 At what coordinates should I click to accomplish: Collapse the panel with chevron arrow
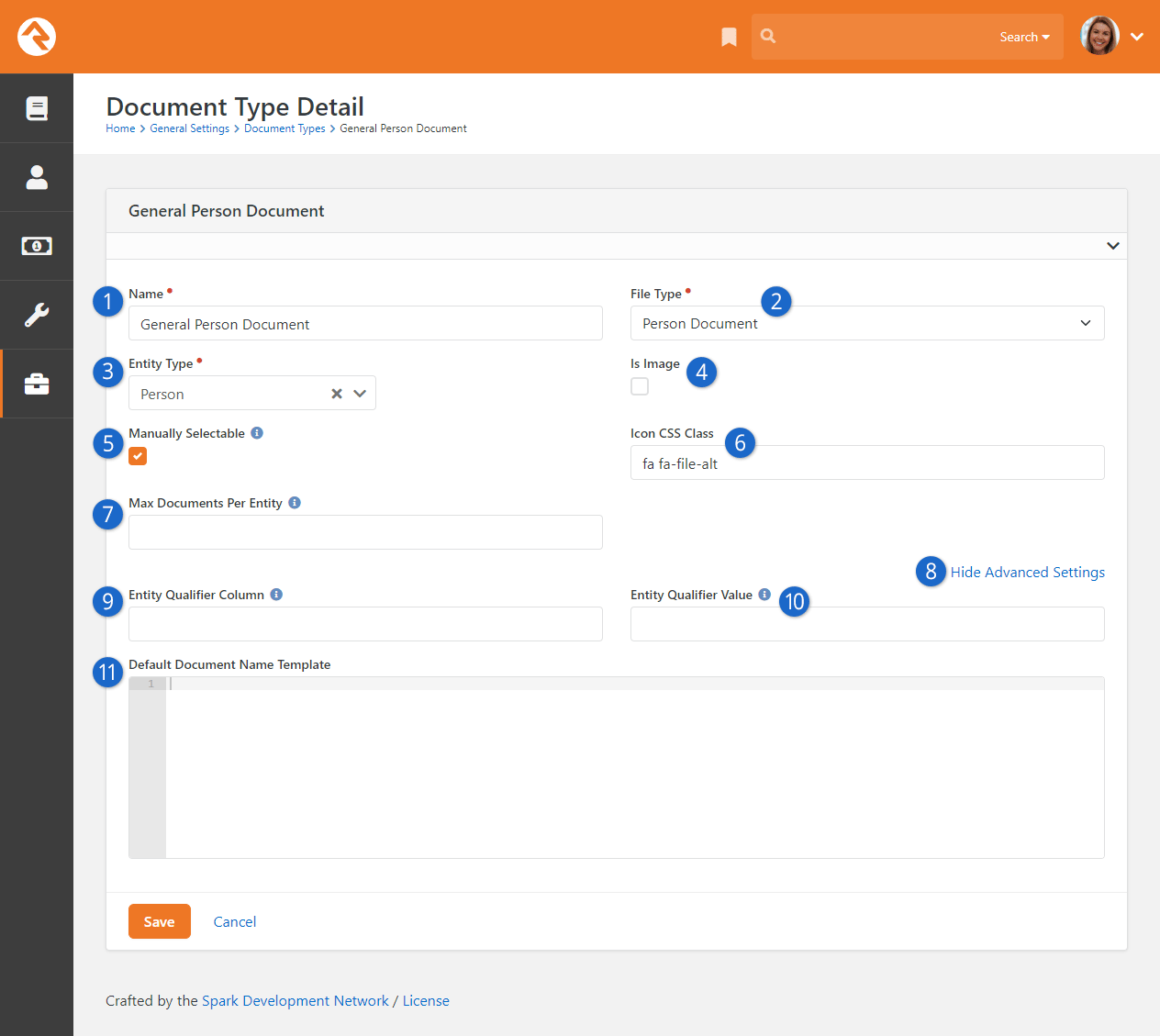pos(1112,246)
